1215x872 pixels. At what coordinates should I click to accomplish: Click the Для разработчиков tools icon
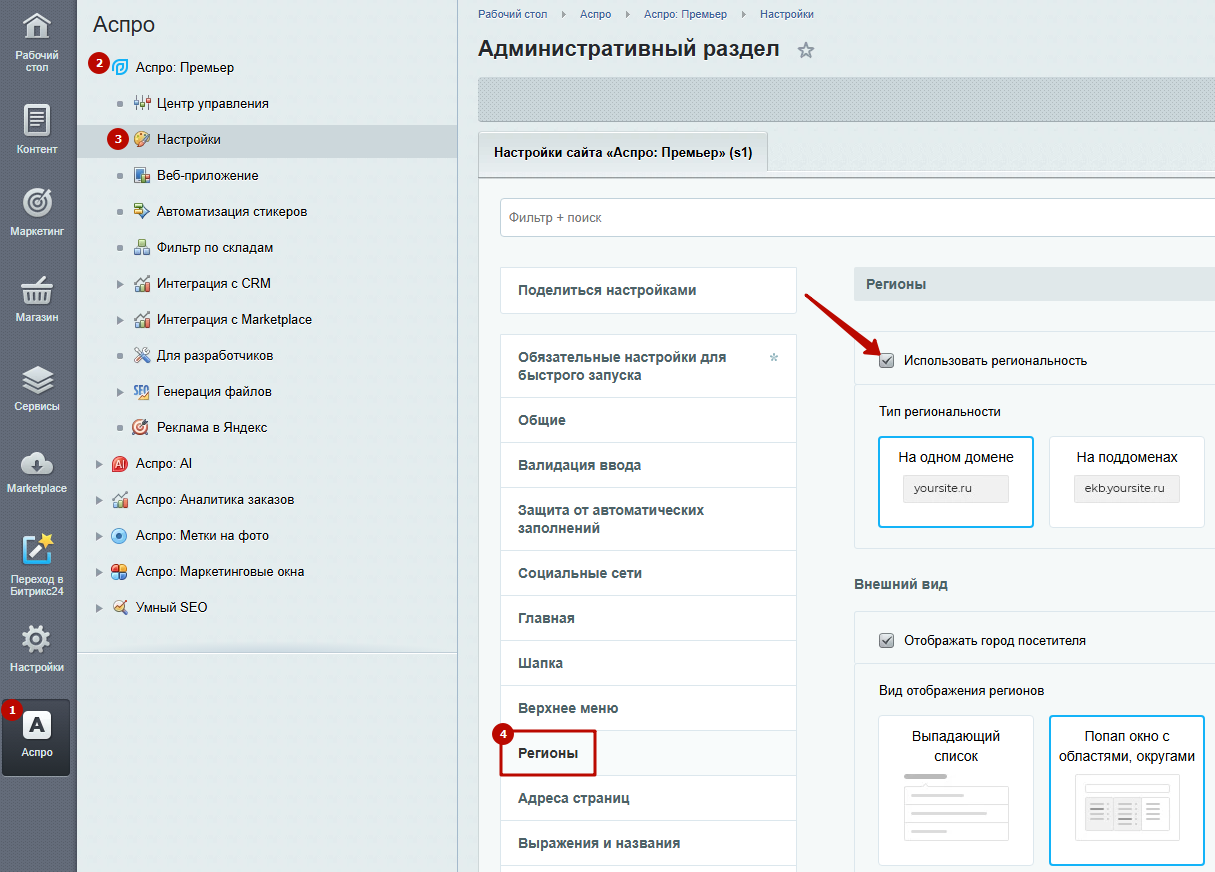141,356
